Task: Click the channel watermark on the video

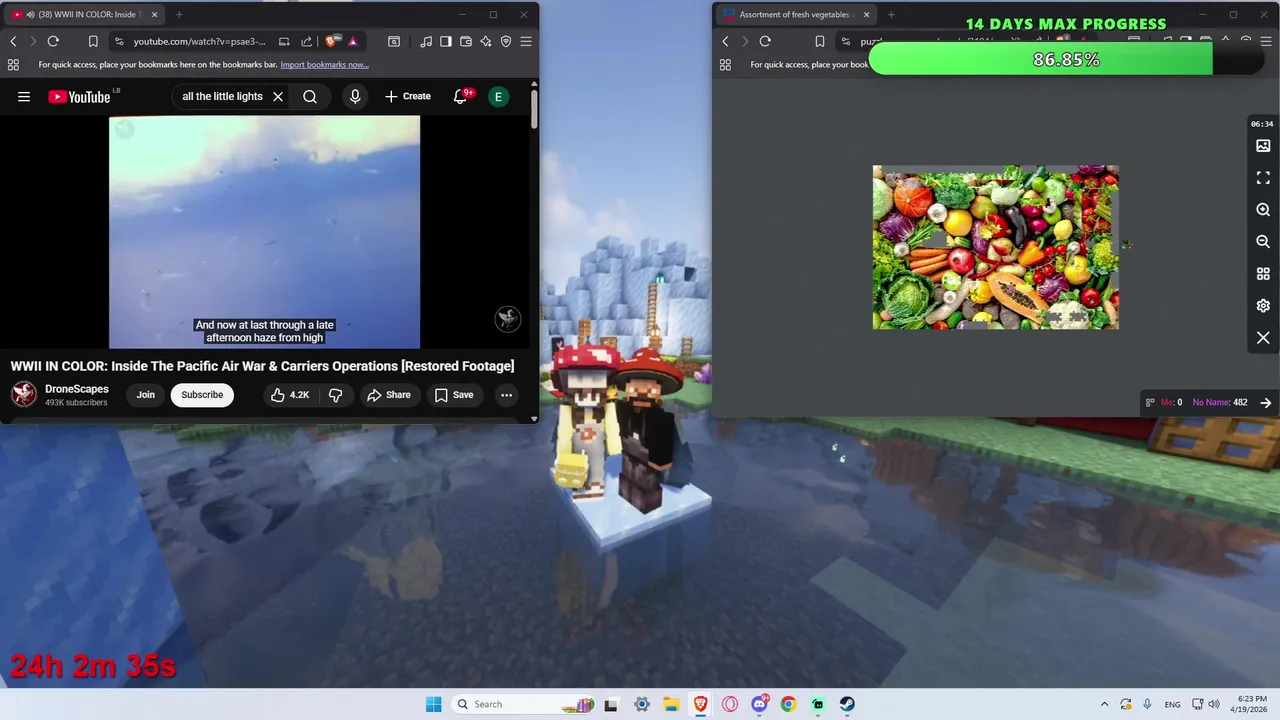Action: (x=508, y=319)
